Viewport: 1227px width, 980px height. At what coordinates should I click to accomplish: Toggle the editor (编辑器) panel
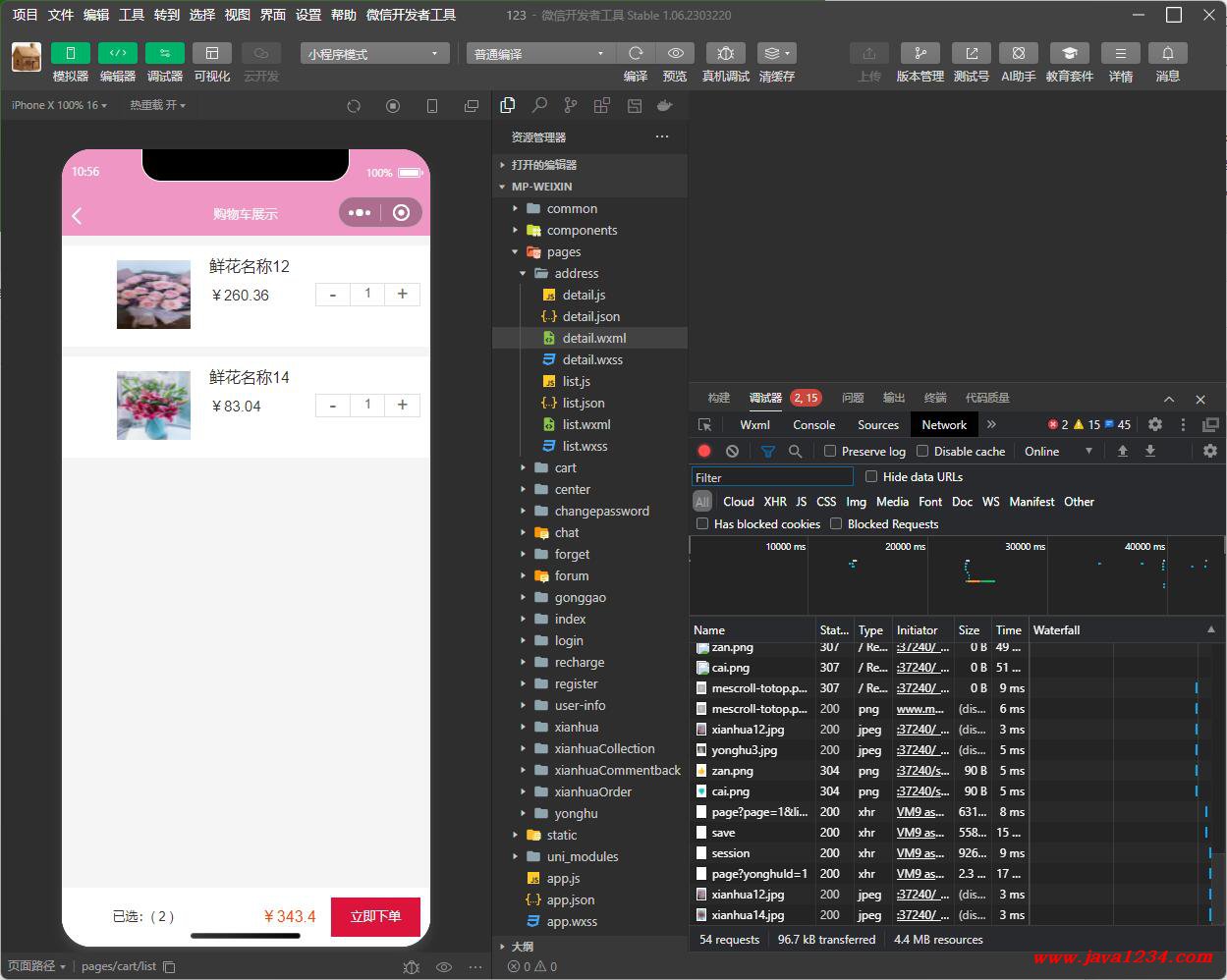point(117,53)
